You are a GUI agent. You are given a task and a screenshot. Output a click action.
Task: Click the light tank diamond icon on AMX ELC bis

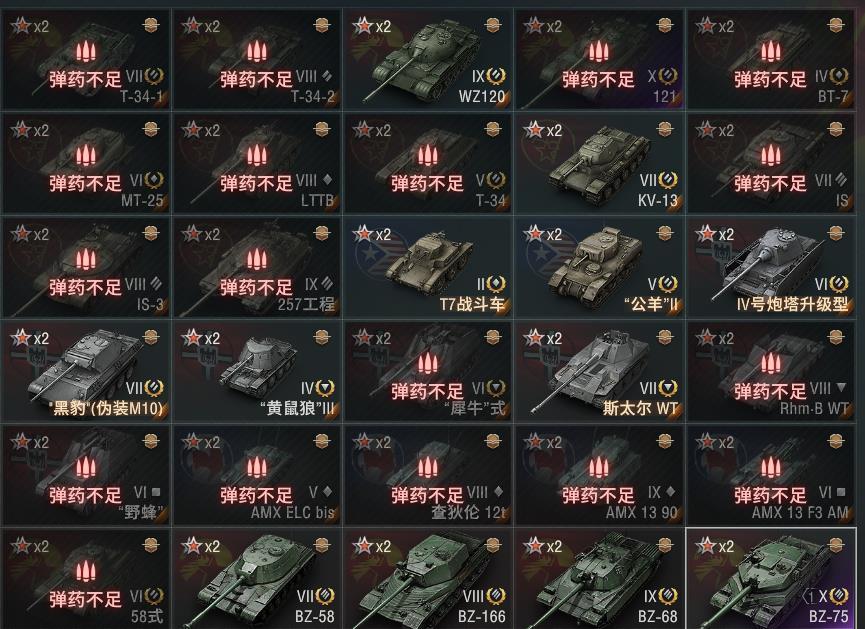[327, 491]
